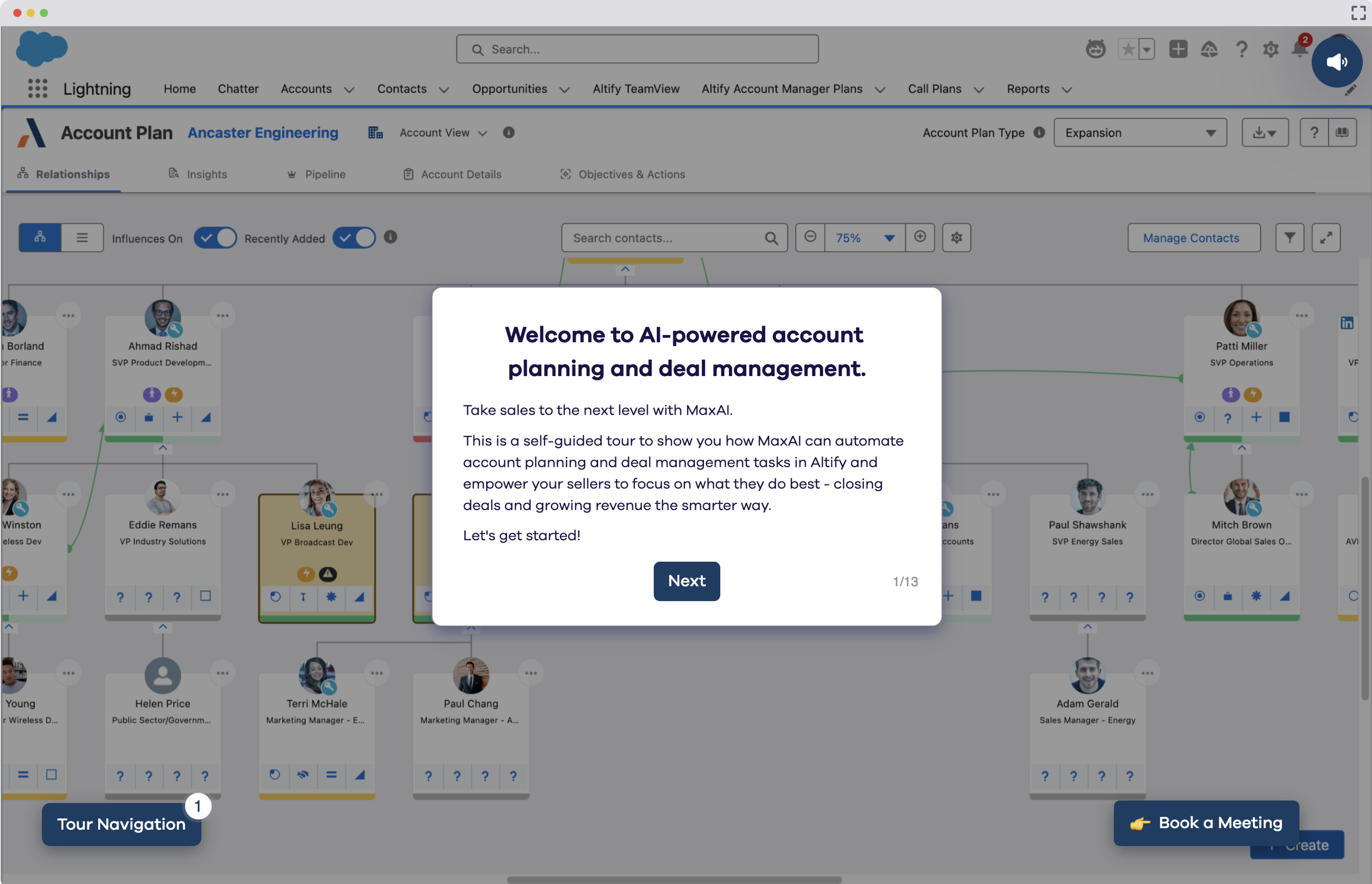This screenshot has width=1372, height=884.
Task: Open the Chatter nav item
Action: [x=238, y=89]
